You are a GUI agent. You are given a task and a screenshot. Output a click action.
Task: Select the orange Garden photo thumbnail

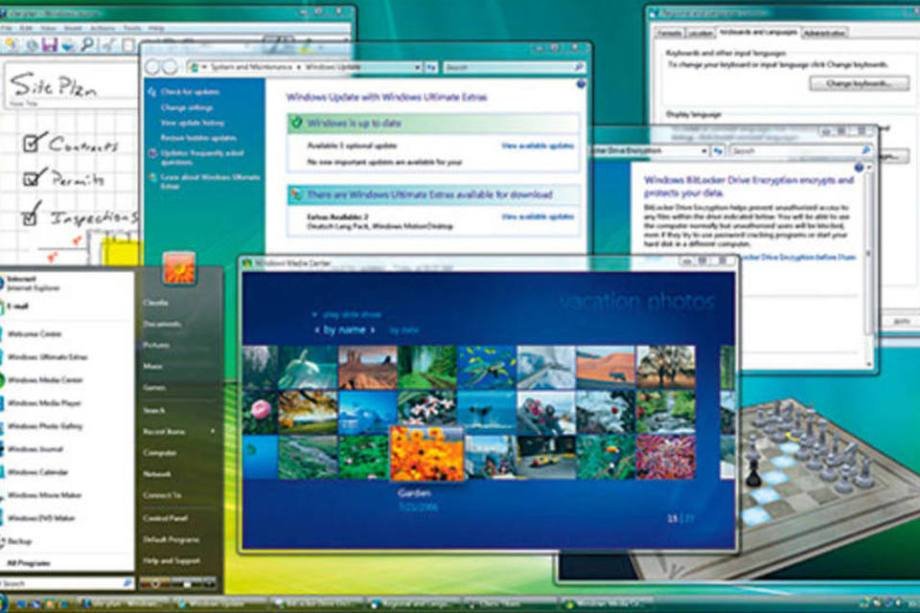(427, 454)
